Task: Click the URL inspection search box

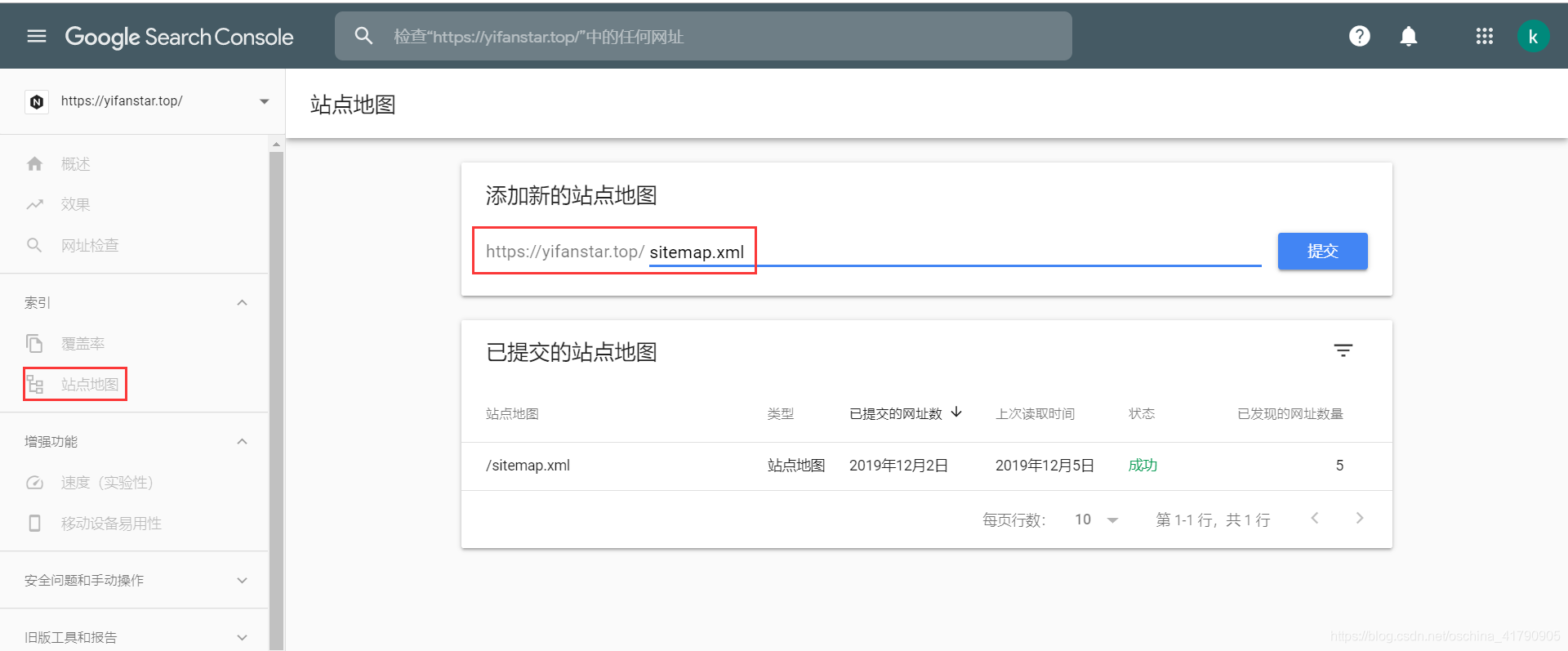Action: pos(703,36)
